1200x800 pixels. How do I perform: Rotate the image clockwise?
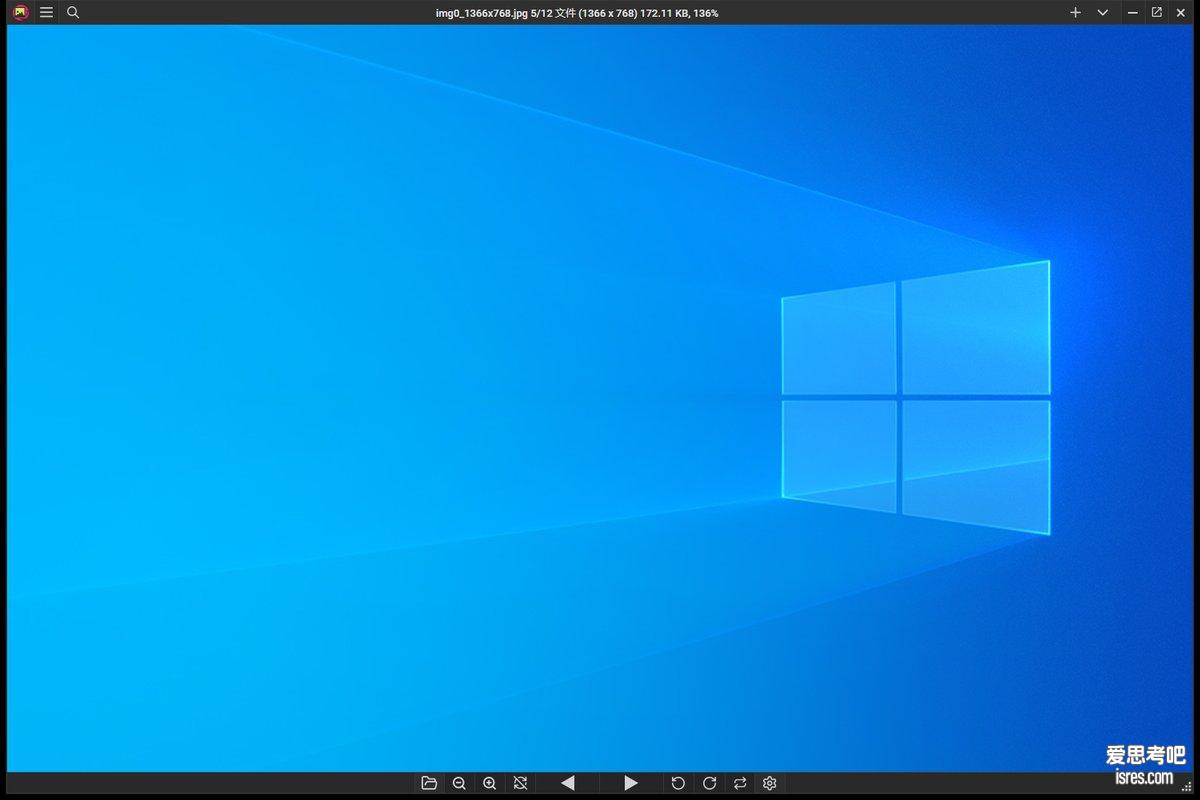[709, 783]
